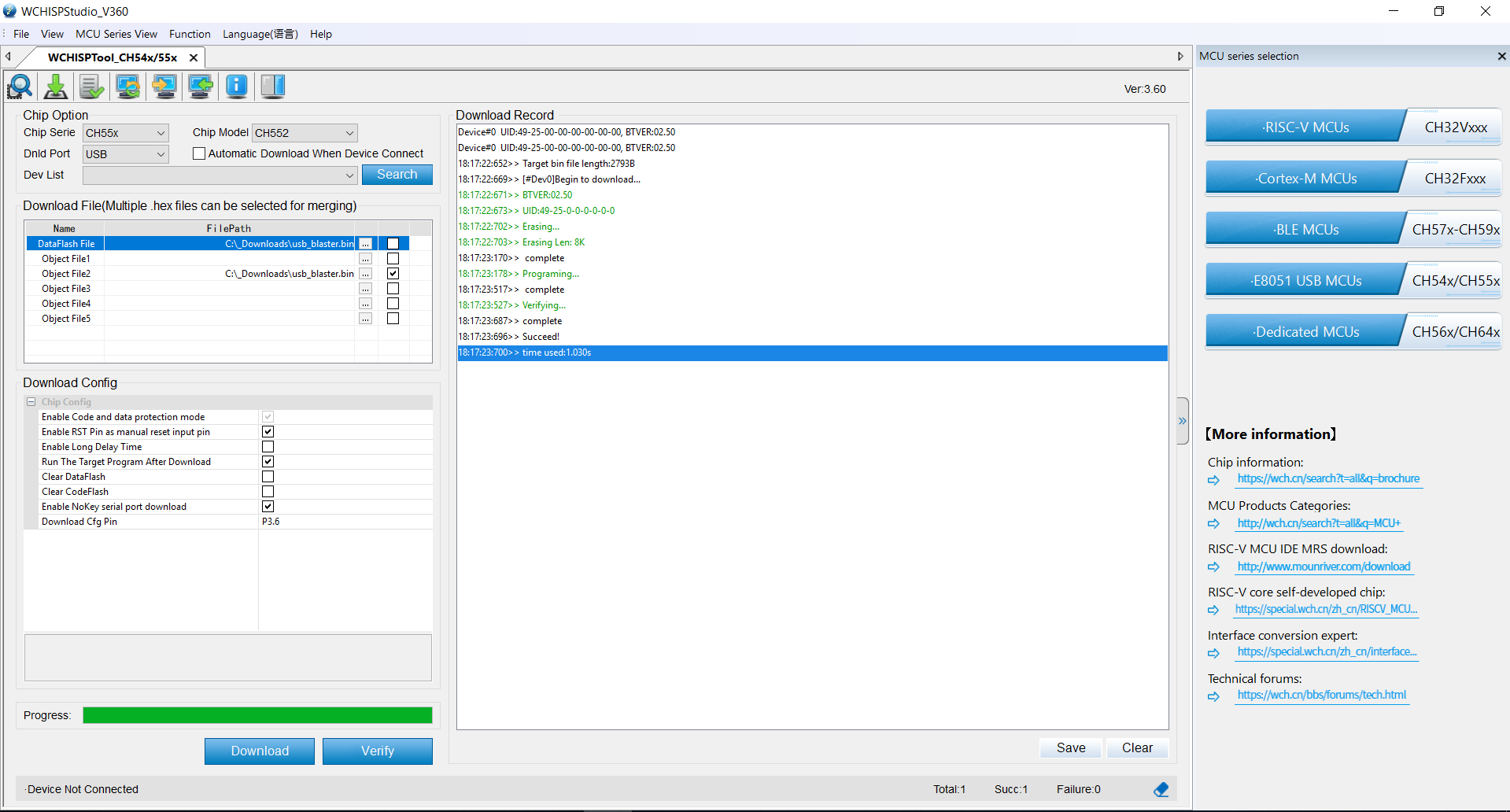Click the green download arrow toolbar icon

click(x=56, y=87)
